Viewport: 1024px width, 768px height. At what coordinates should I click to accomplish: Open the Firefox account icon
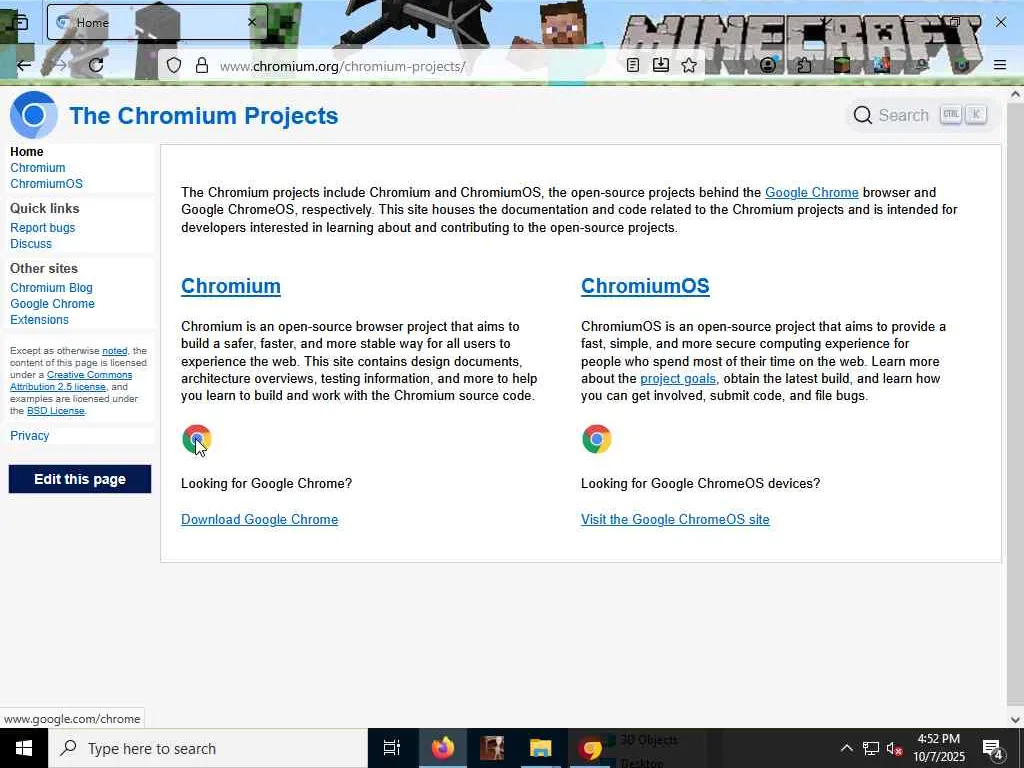point(768,65)
